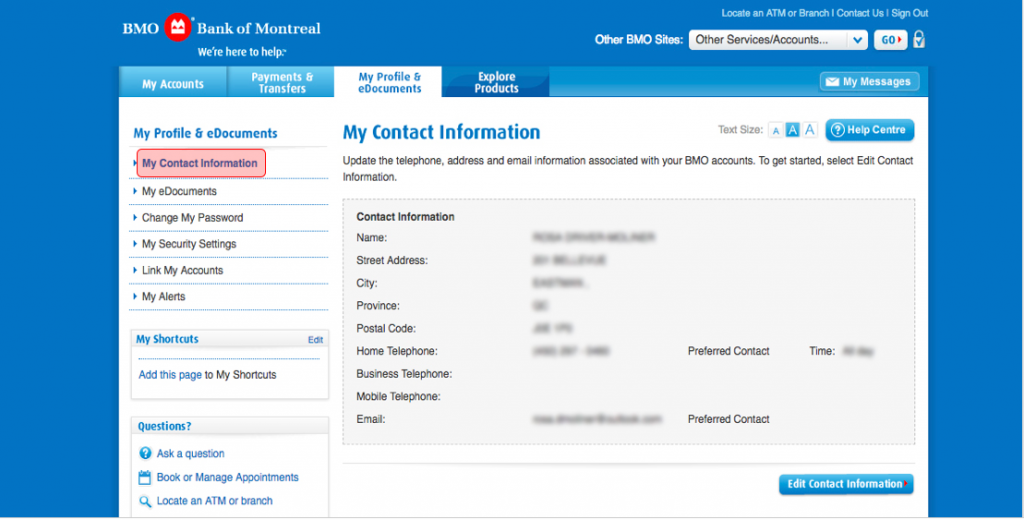Click the BMO roundel logo icon
This screenshot has height=520, width=1024.
[178, 27]
